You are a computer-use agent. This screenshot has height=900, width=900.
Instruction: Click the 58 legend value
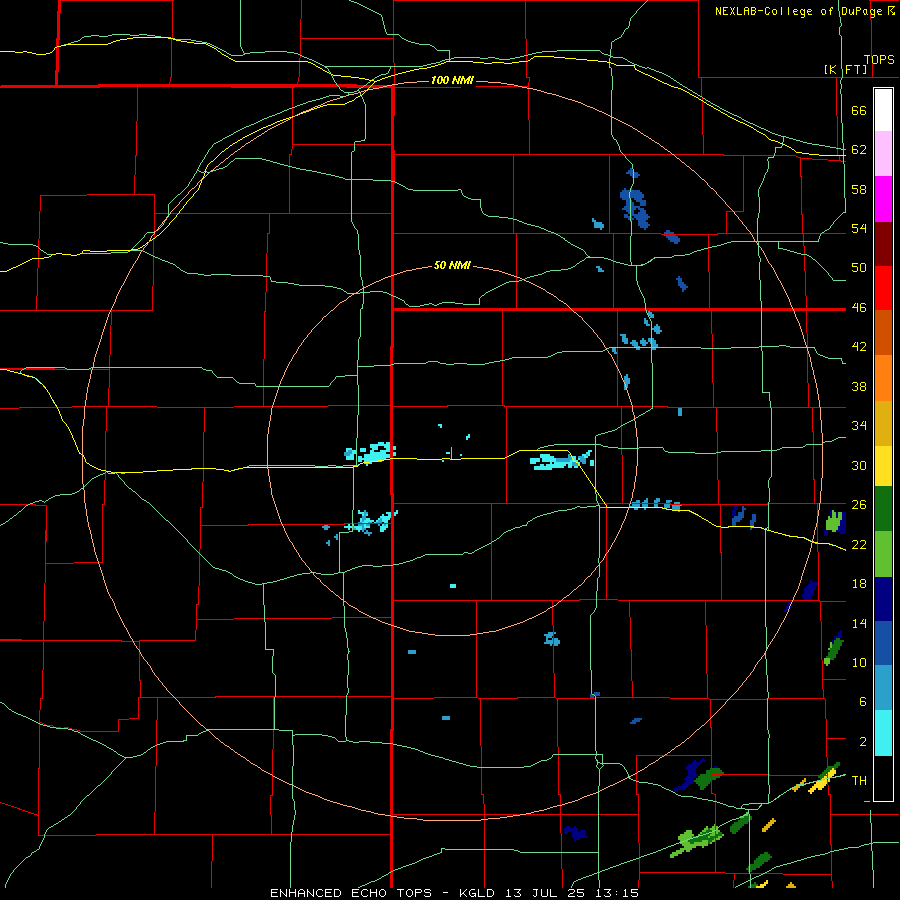[859, 189]
